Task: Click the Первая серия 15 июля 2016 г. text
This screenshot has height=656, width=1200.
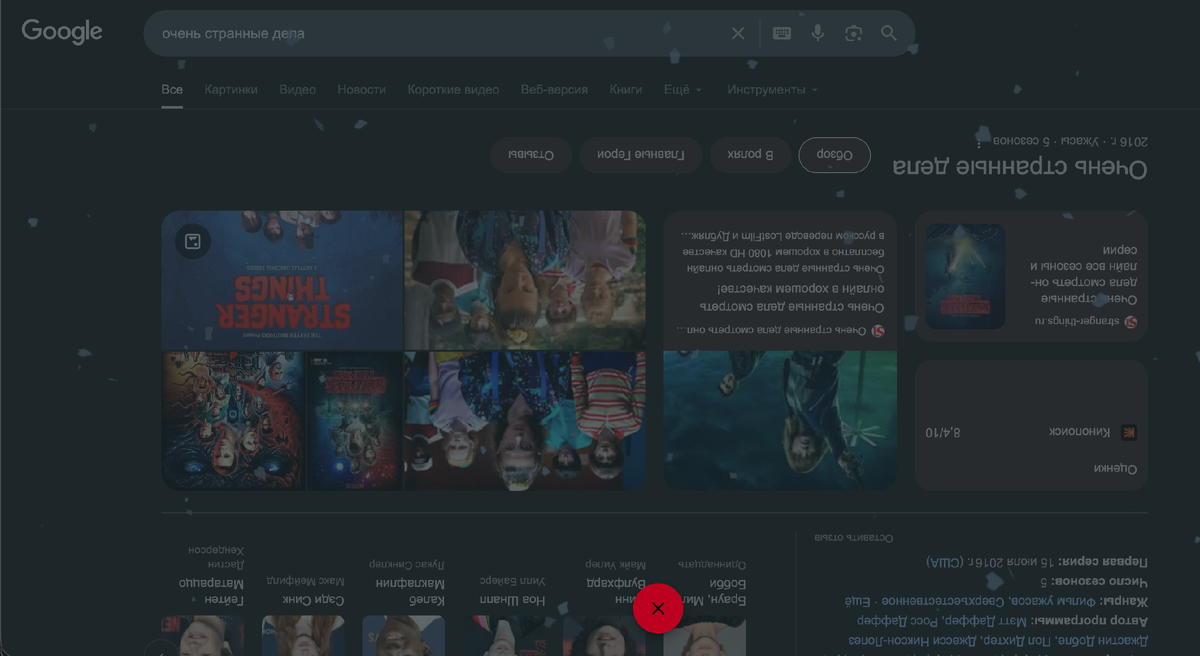Action: point(1037,562)
